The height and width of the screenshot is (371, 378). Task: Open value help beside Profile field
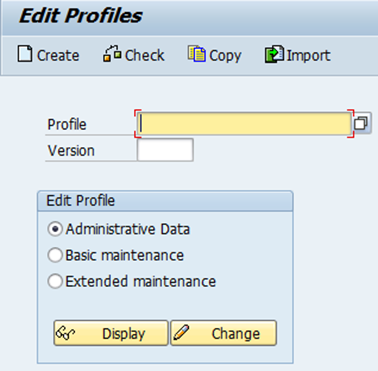pos(361,123)
